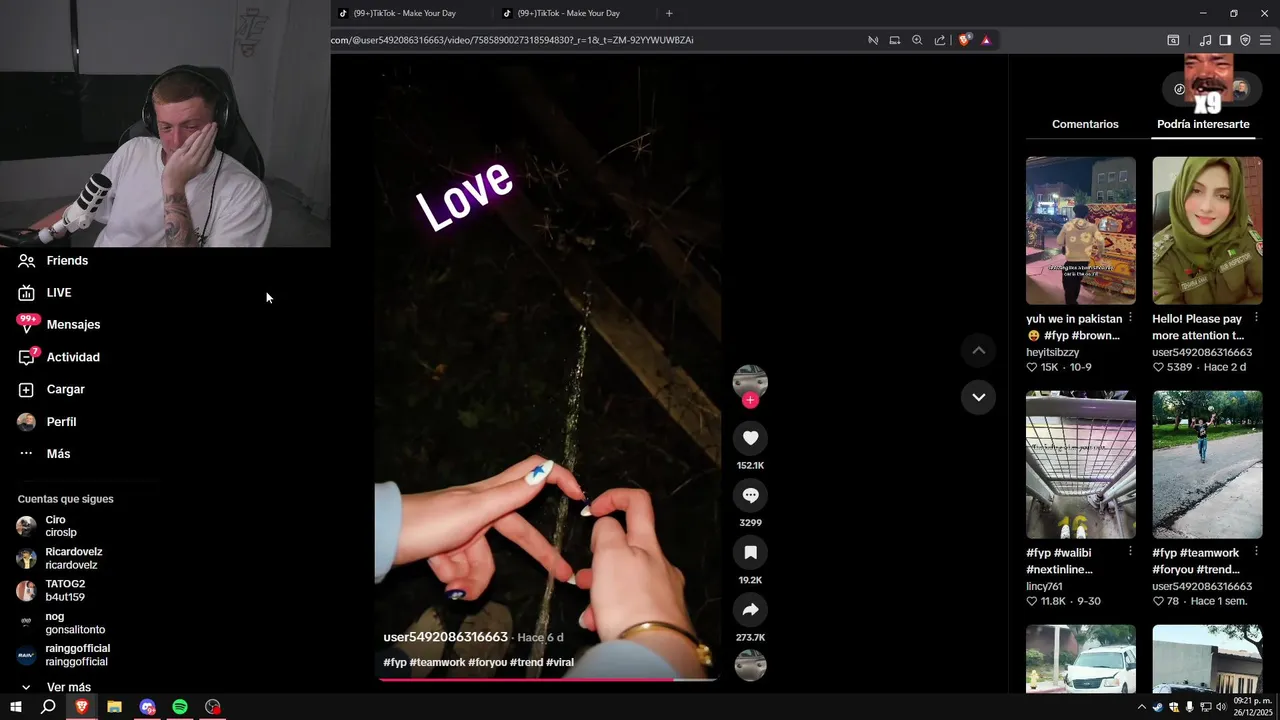Open the Windows Start button
The height and width of the screenshot is (720, 1280).
tap(16, 707)
